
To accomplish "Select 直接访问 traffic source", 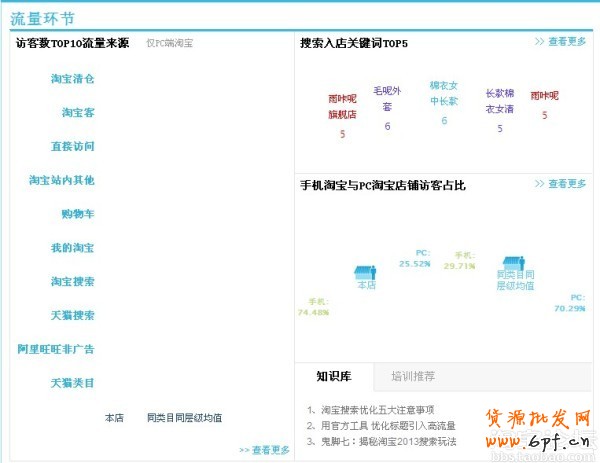I will [73, 147].
